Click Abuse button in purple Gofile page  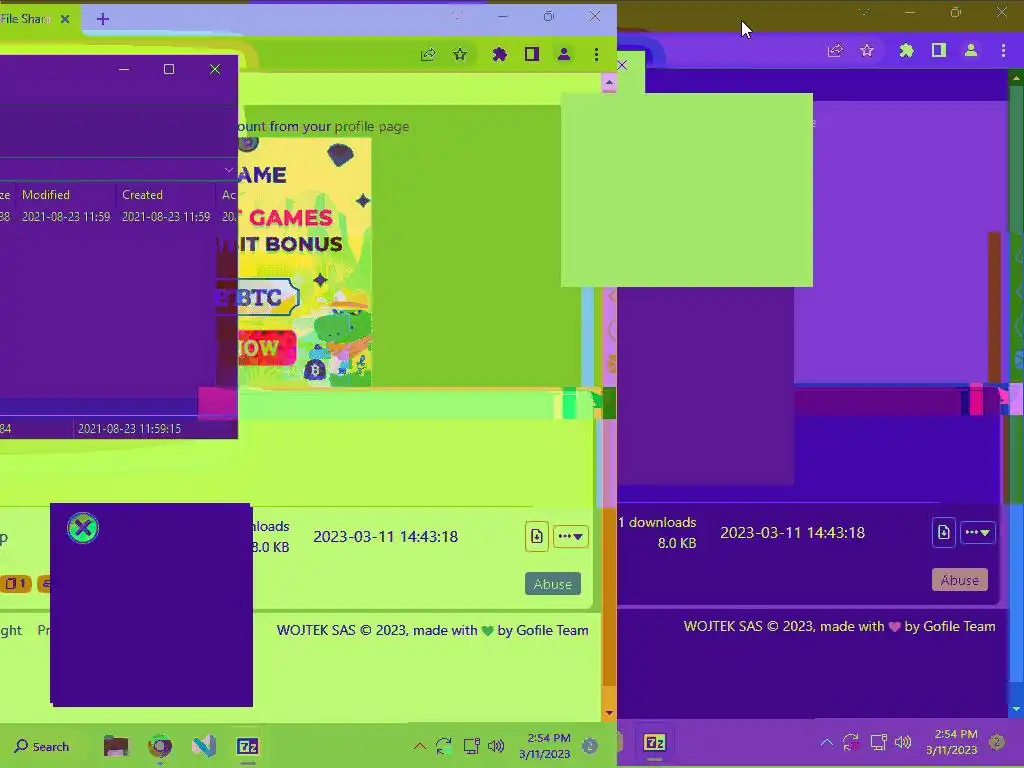point(959,580)
